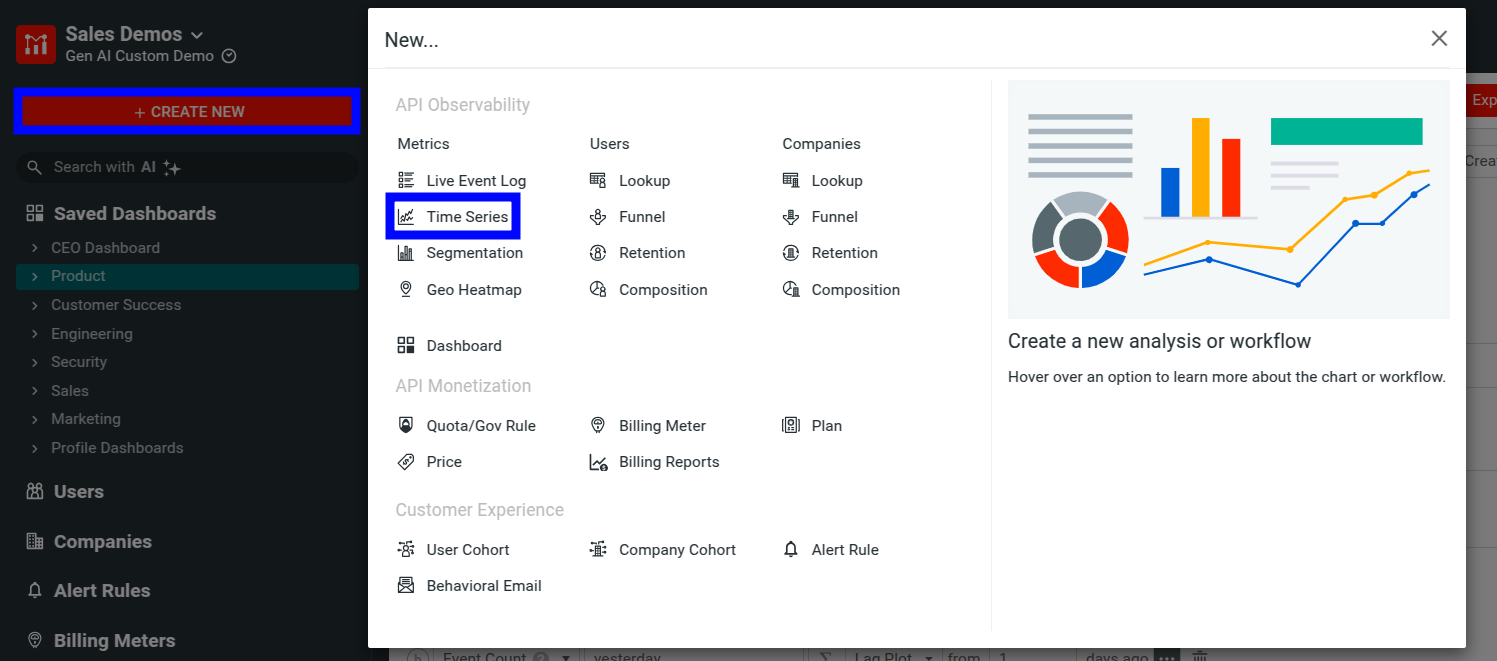1497x661 pixels.
Task: Open the Alert Rule bell icon
Action: 790,549
